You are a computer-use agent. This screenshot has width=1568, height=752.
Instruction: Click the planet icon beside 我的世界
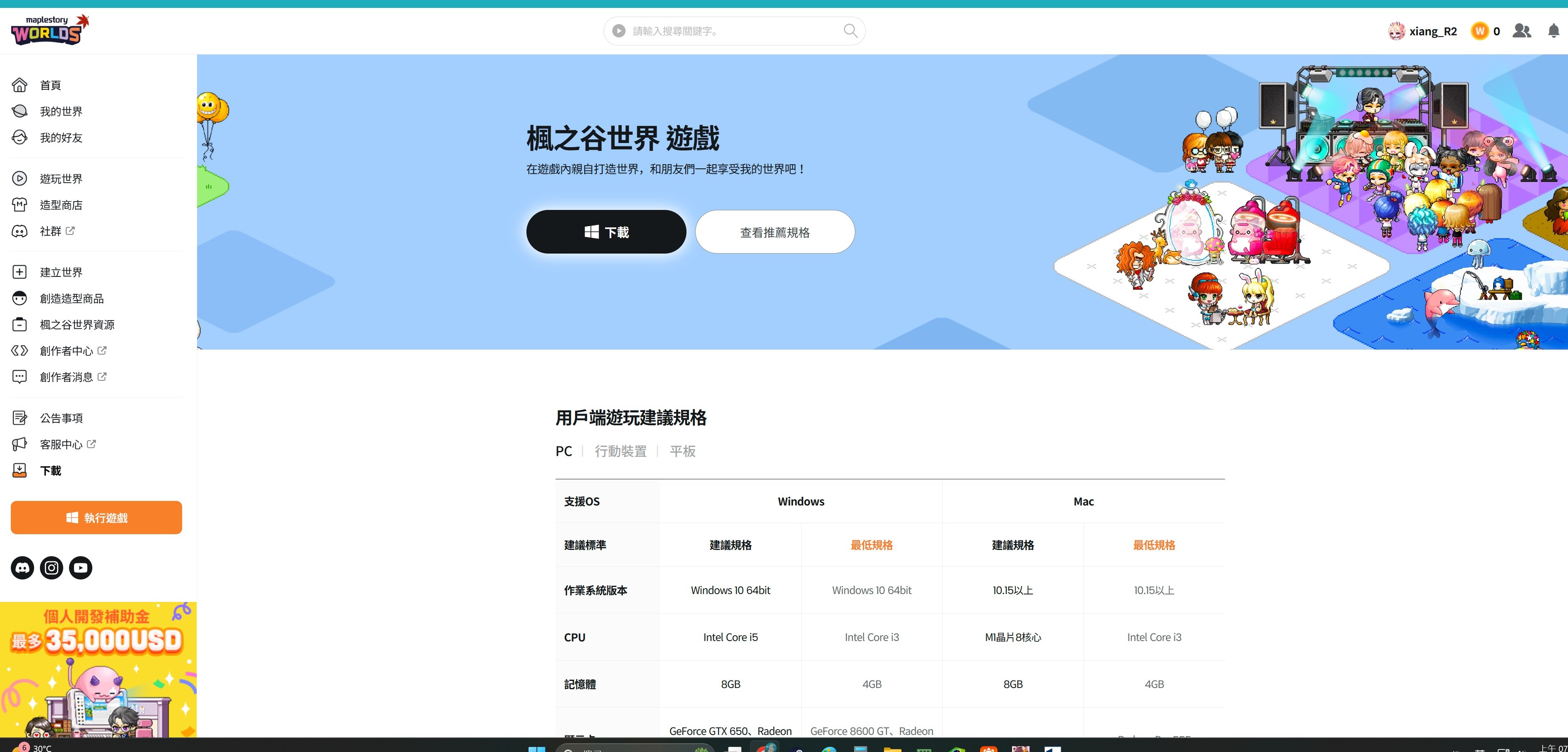20,111
